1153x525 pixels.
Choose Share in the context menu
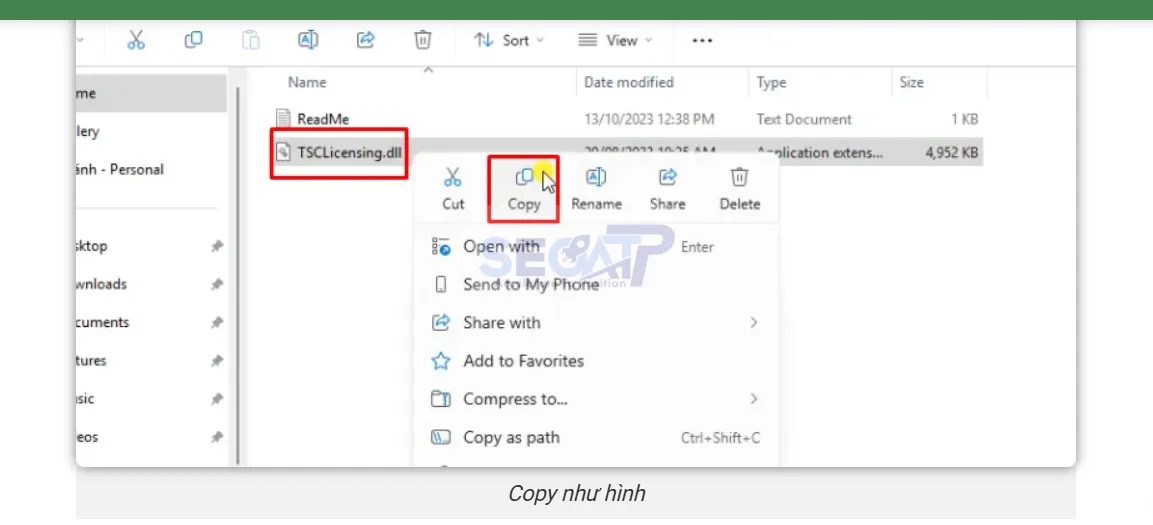pos(667,189)
